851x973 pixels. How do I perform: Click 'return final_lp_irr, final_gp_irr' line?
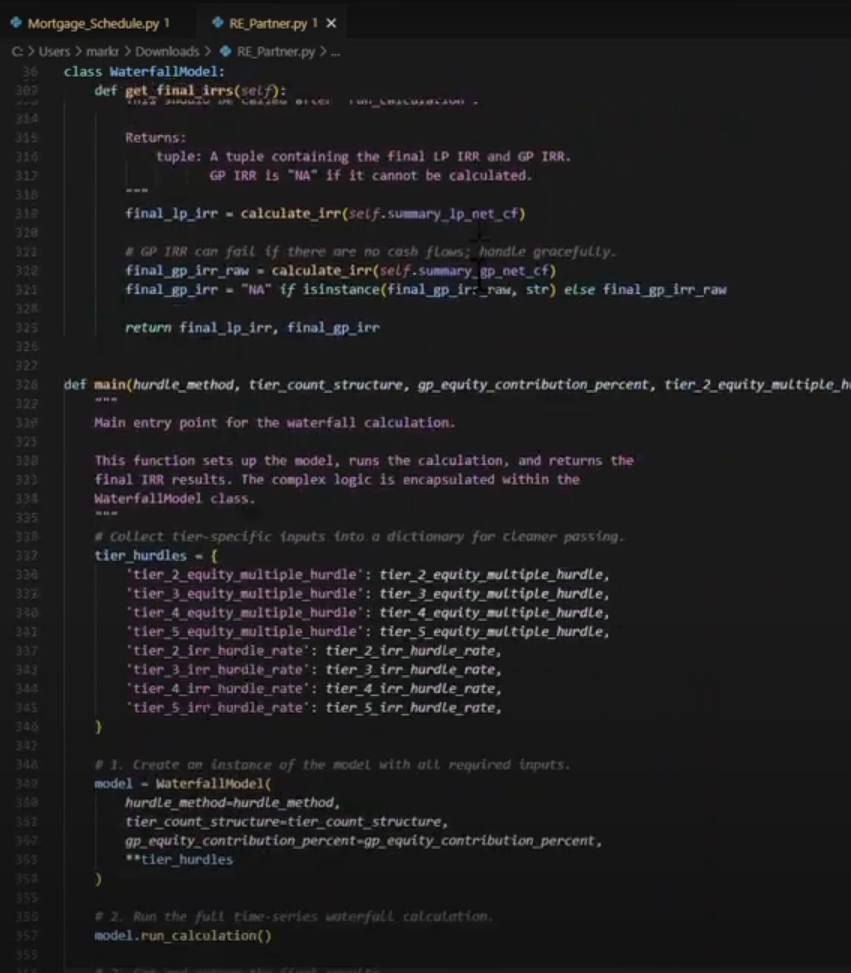tap(252, 328)
